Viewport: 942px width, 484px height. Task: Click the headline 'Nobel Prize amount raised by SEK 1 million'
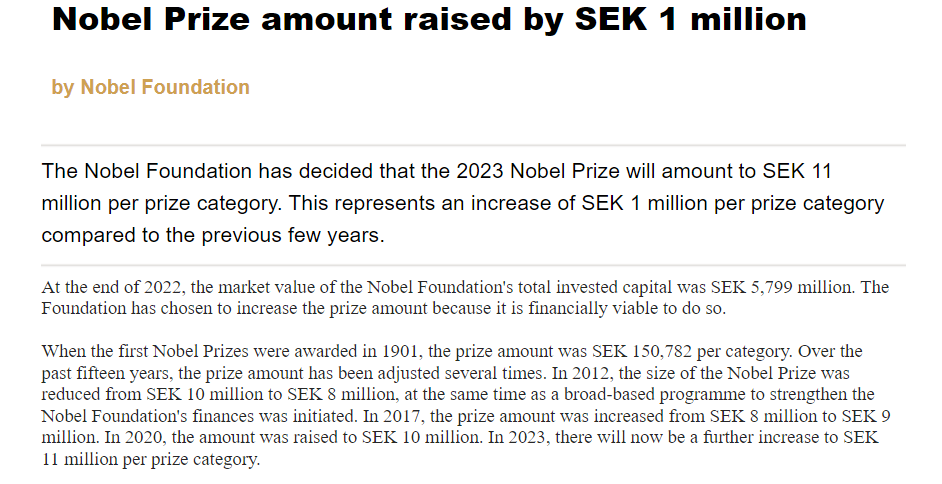pos(429,19)
